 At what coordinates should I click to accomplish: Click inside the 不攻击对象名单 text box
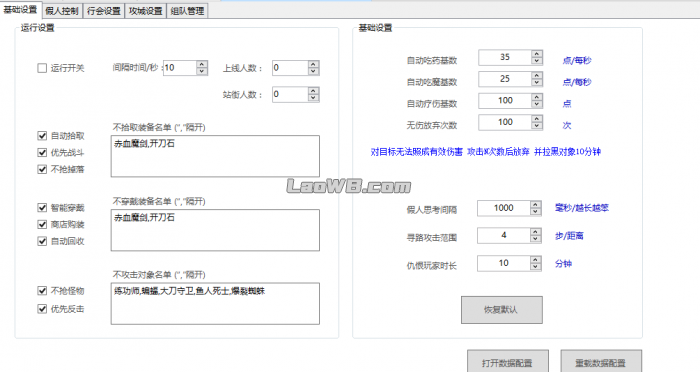click(x=215, y=304)
